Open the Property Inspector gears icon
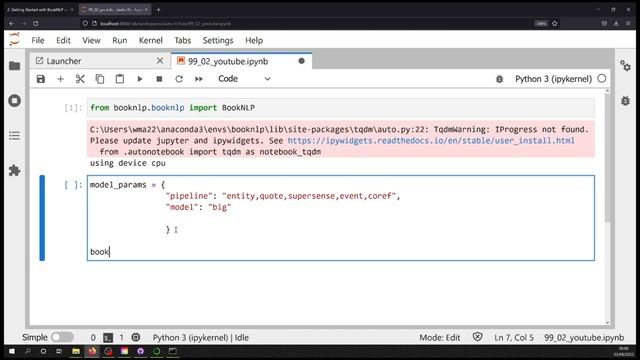This screenshot has height=360, width=640. click(x=625, y=66)
